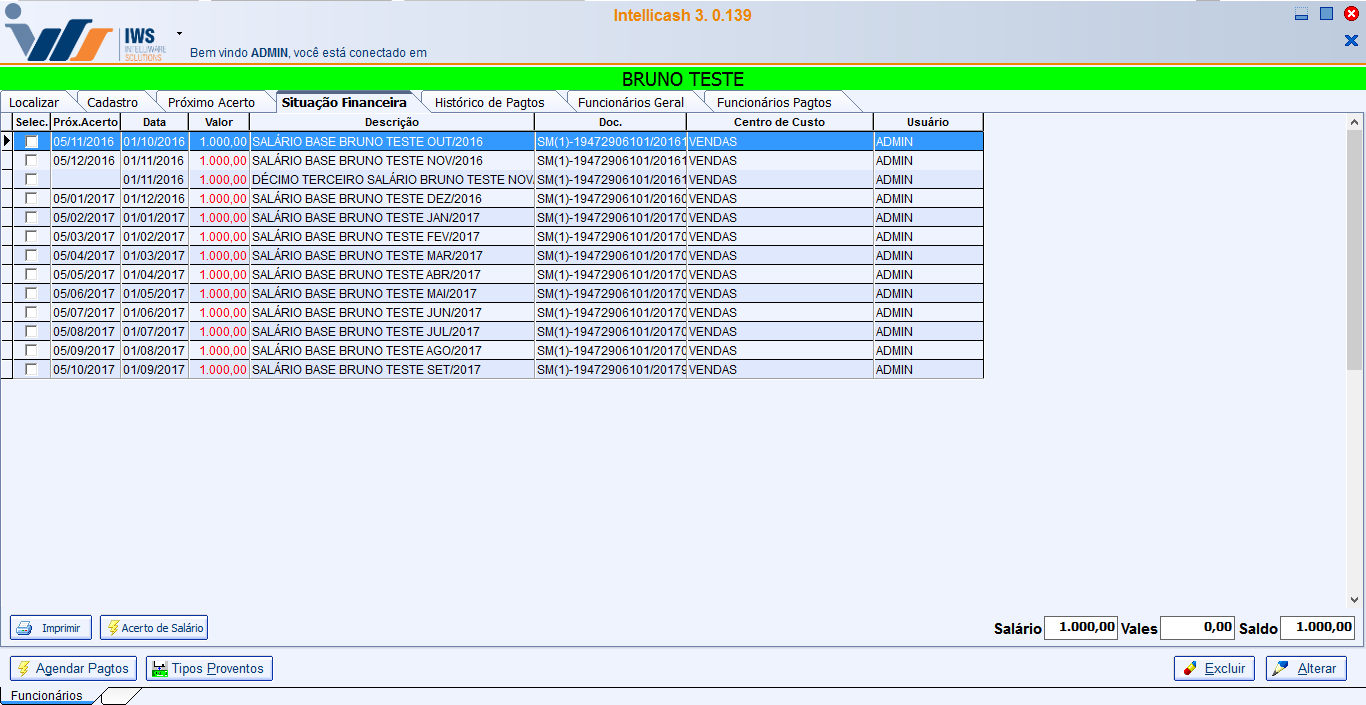Viewport: 1366px width, 705px height.
Task: Tick the checkbox for SALÁRIO BASE SET/2017
Action: [x=31, y=370]
